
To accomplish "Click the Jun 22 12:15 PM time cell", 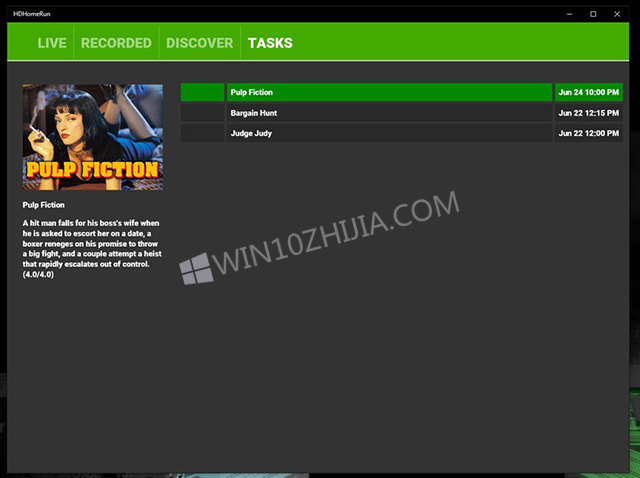I will coord(589,113).
